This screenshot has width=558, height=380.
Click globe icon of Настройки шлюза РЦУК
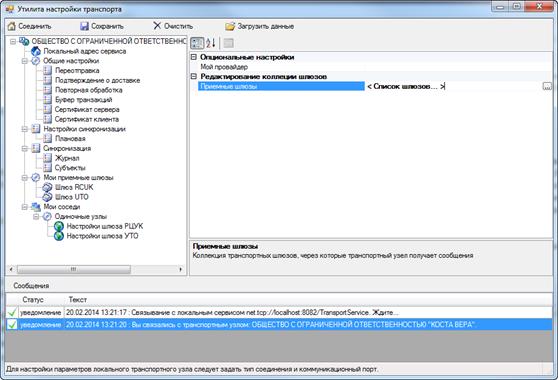tap(59, 226)
